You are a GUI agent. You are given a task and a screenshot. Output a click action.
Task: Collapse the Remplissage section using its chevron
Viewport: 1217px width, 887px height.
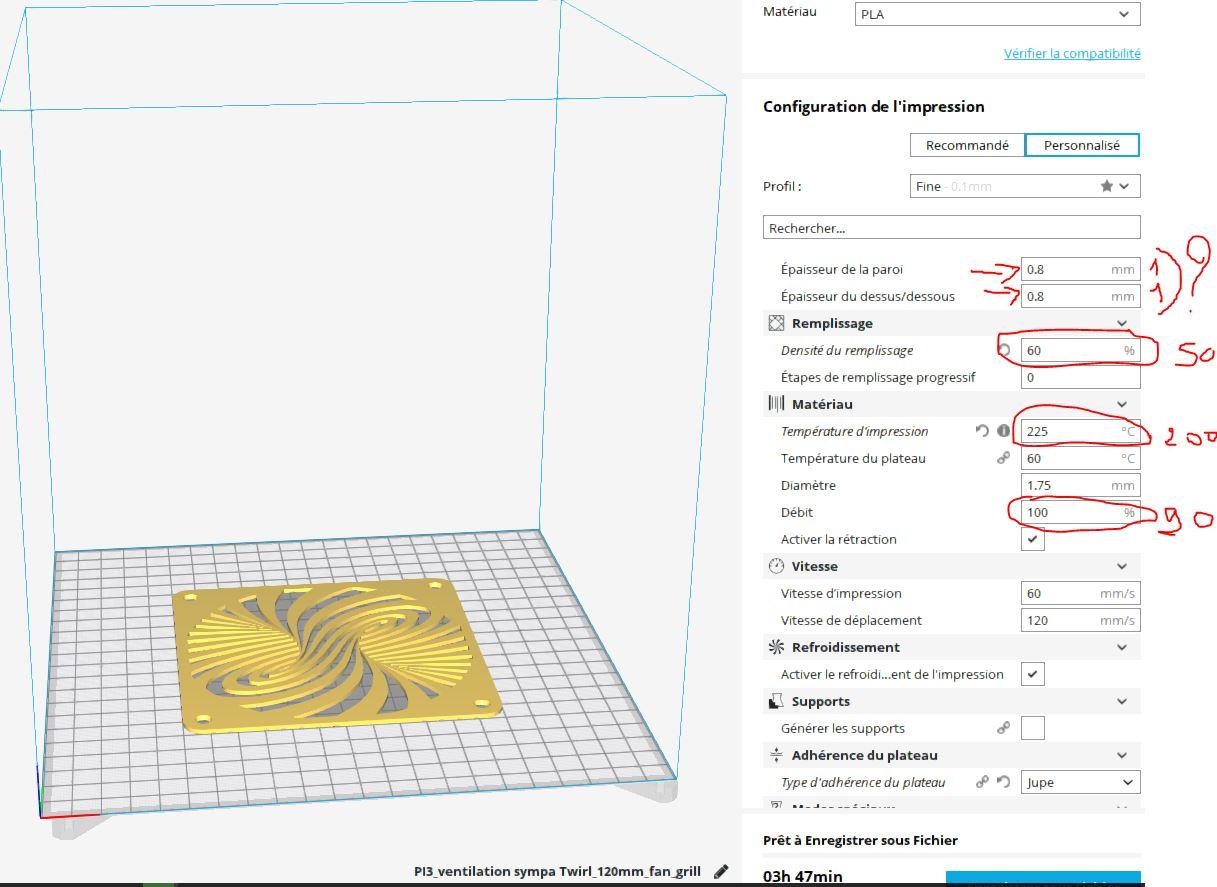coord(1122,323)
